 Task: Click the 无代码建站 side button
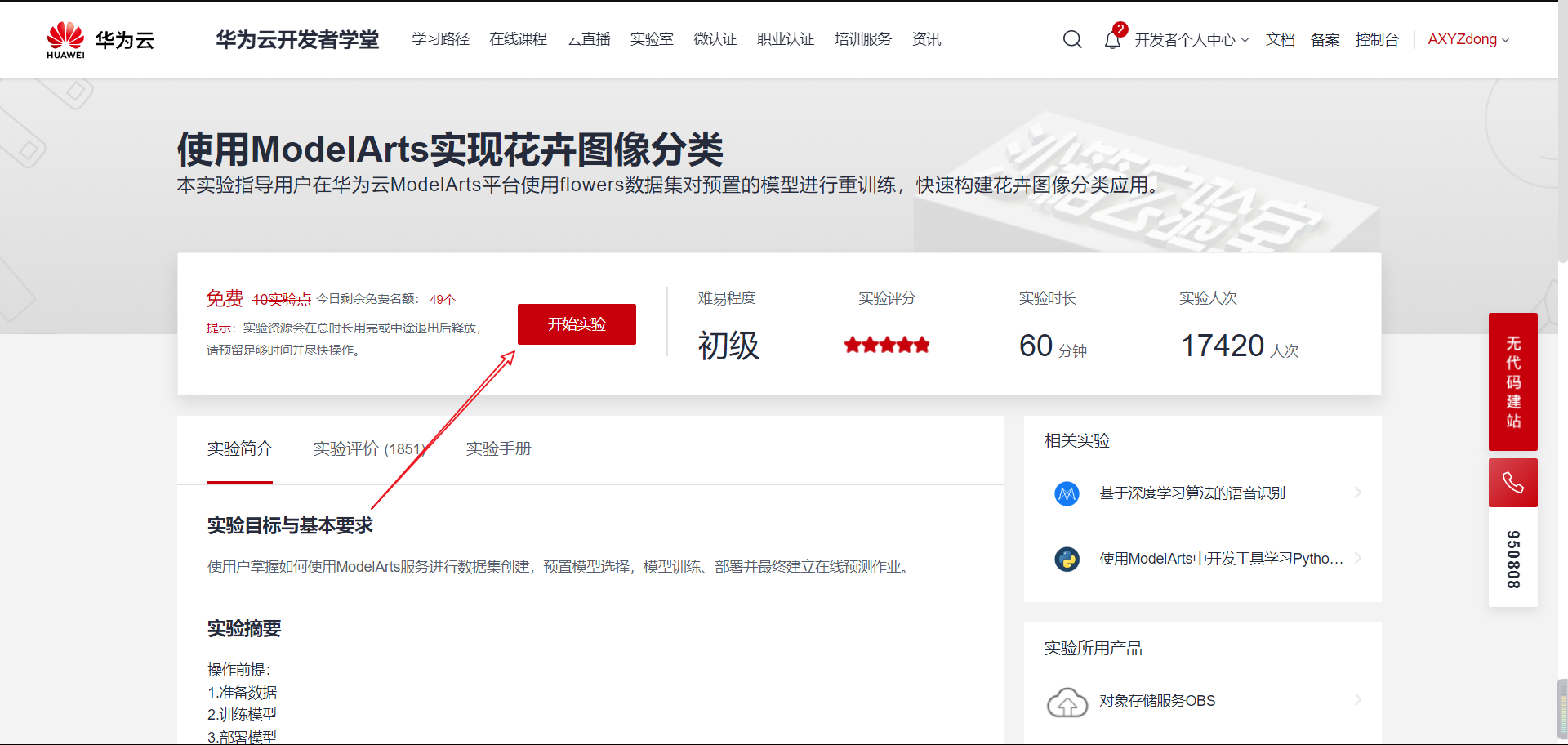click(1513, 381)
